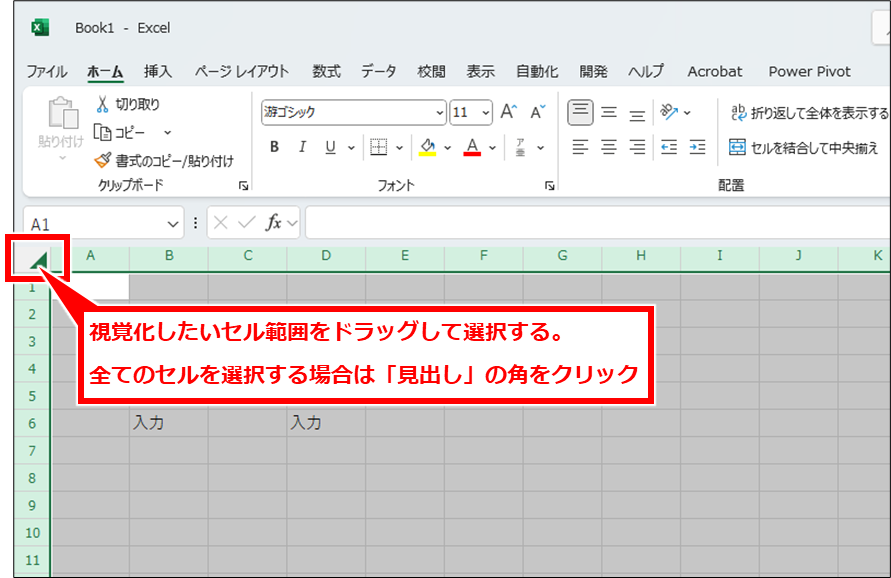Open the Font group dialog launcher
Image resolution: width=891 pixels, height=578 pixels.
click(x=549, y=186)
